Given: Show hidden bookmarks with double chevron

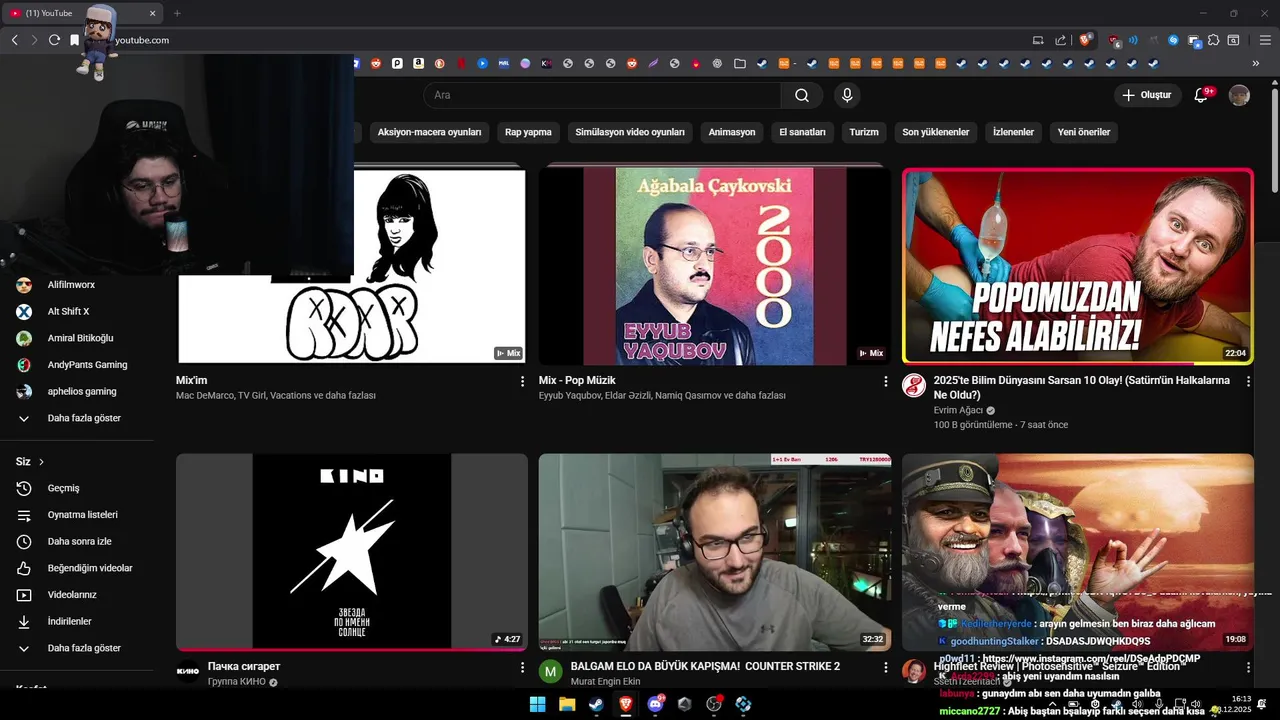Looking at the screenshot, I should pos(1256,63).
